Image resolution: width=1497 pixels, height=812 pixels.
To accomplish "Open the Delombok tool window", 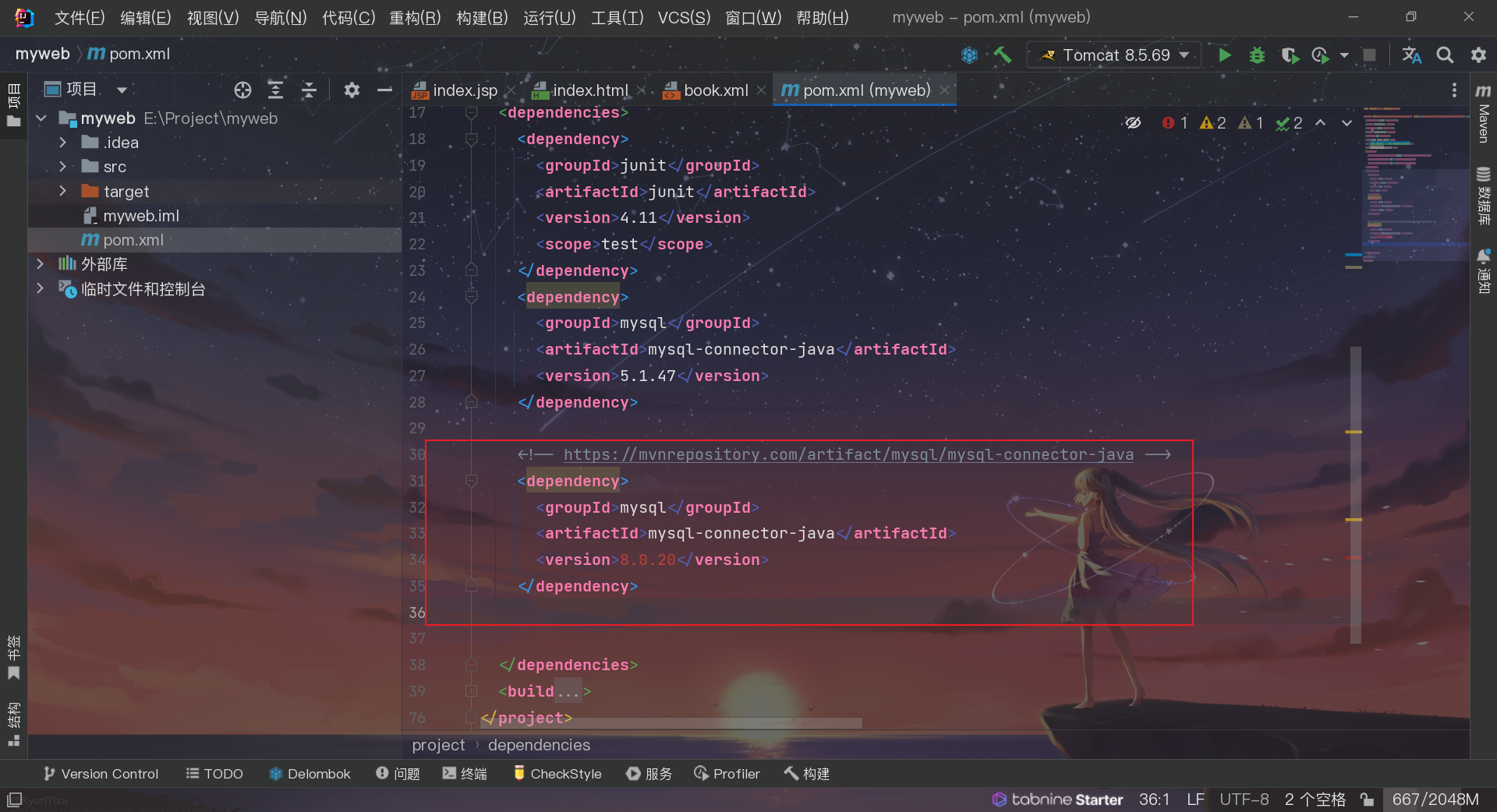I will [310, 774].
